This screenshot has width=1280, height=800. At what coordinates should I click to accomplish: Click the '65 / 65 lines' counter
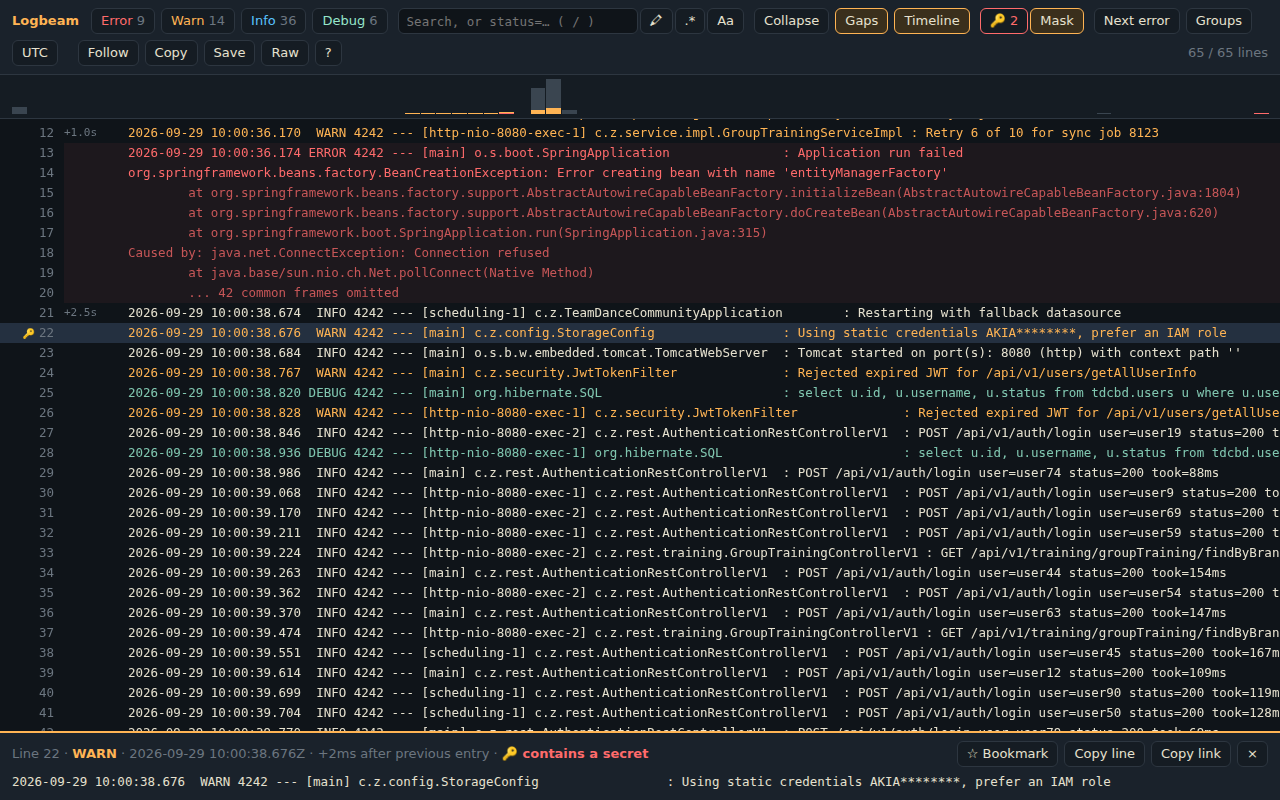(1228, 53)
